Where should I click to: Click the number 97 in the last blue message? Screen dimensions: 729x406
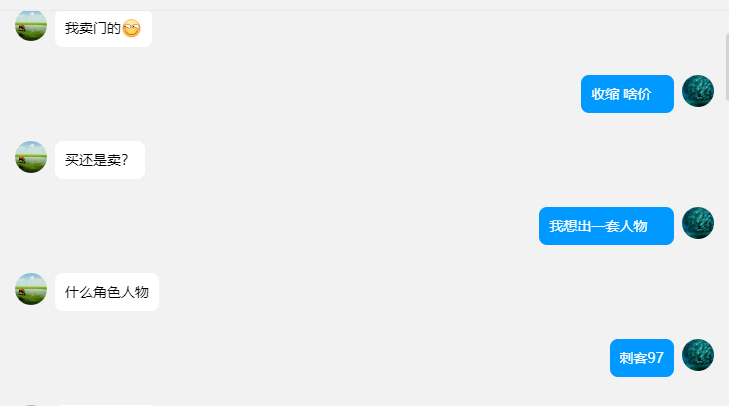(x=656, y=358)
